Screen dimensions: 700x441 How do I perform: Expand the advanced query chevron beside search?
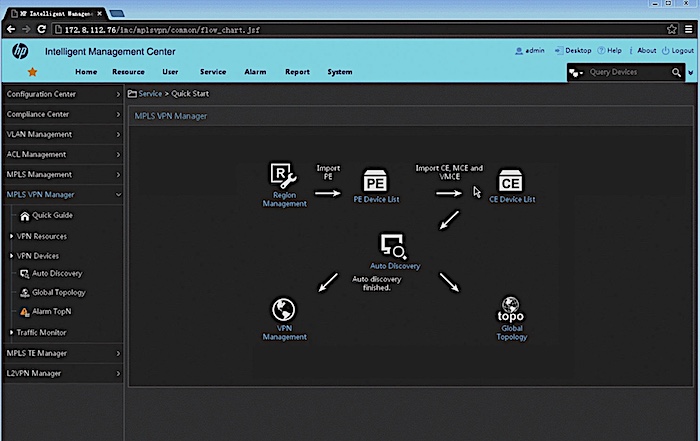(691, 73)
